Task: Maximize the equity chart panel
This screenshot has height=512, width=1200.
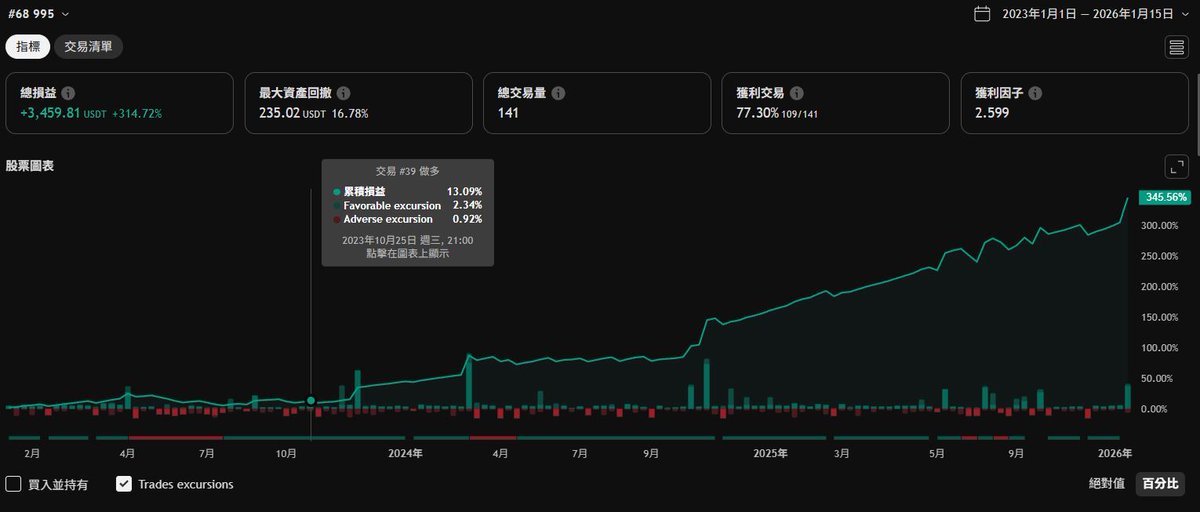Action: point(1176,167)
